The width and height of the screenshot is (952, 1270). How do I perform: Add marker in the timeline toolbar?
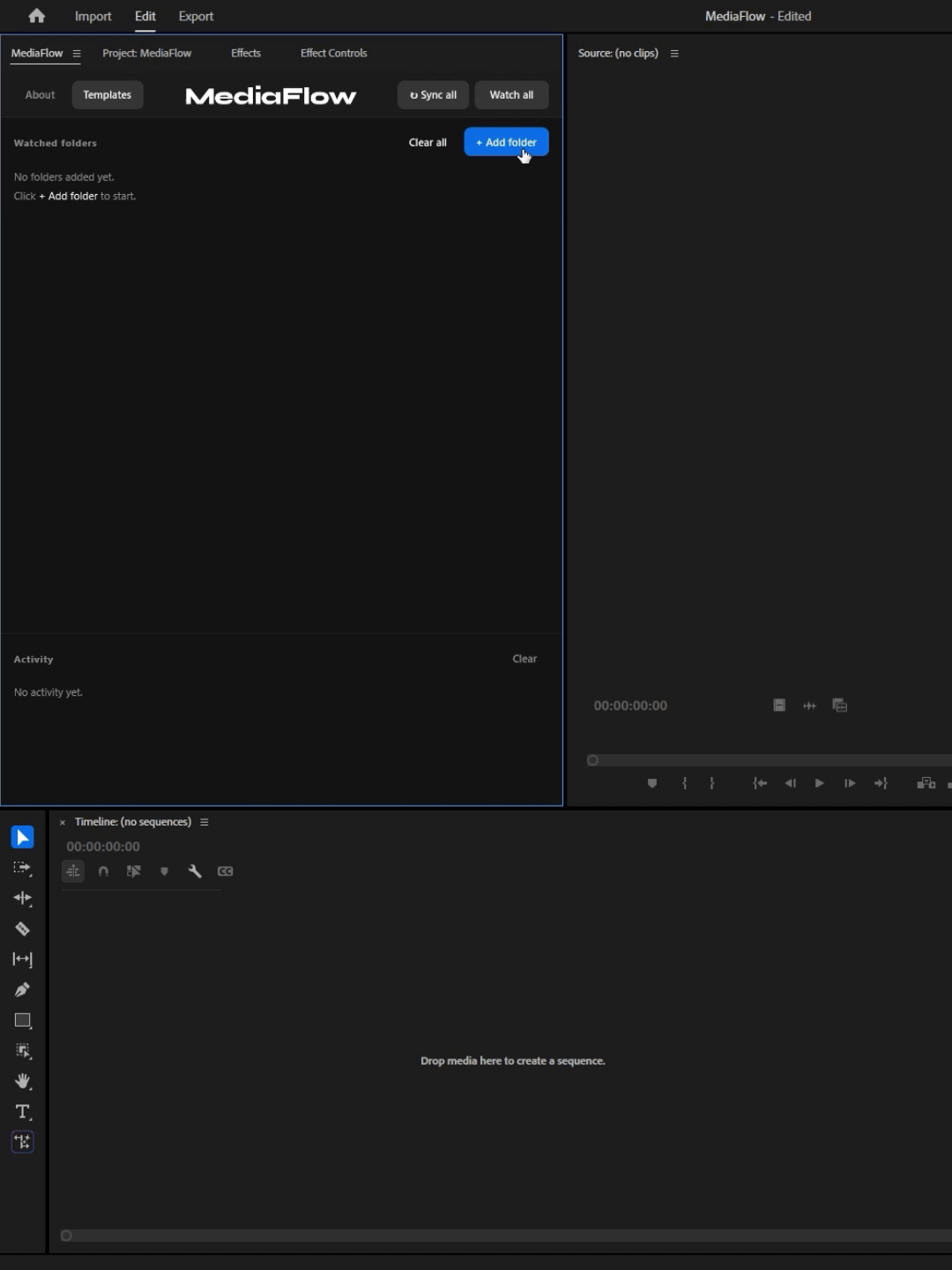164,871
